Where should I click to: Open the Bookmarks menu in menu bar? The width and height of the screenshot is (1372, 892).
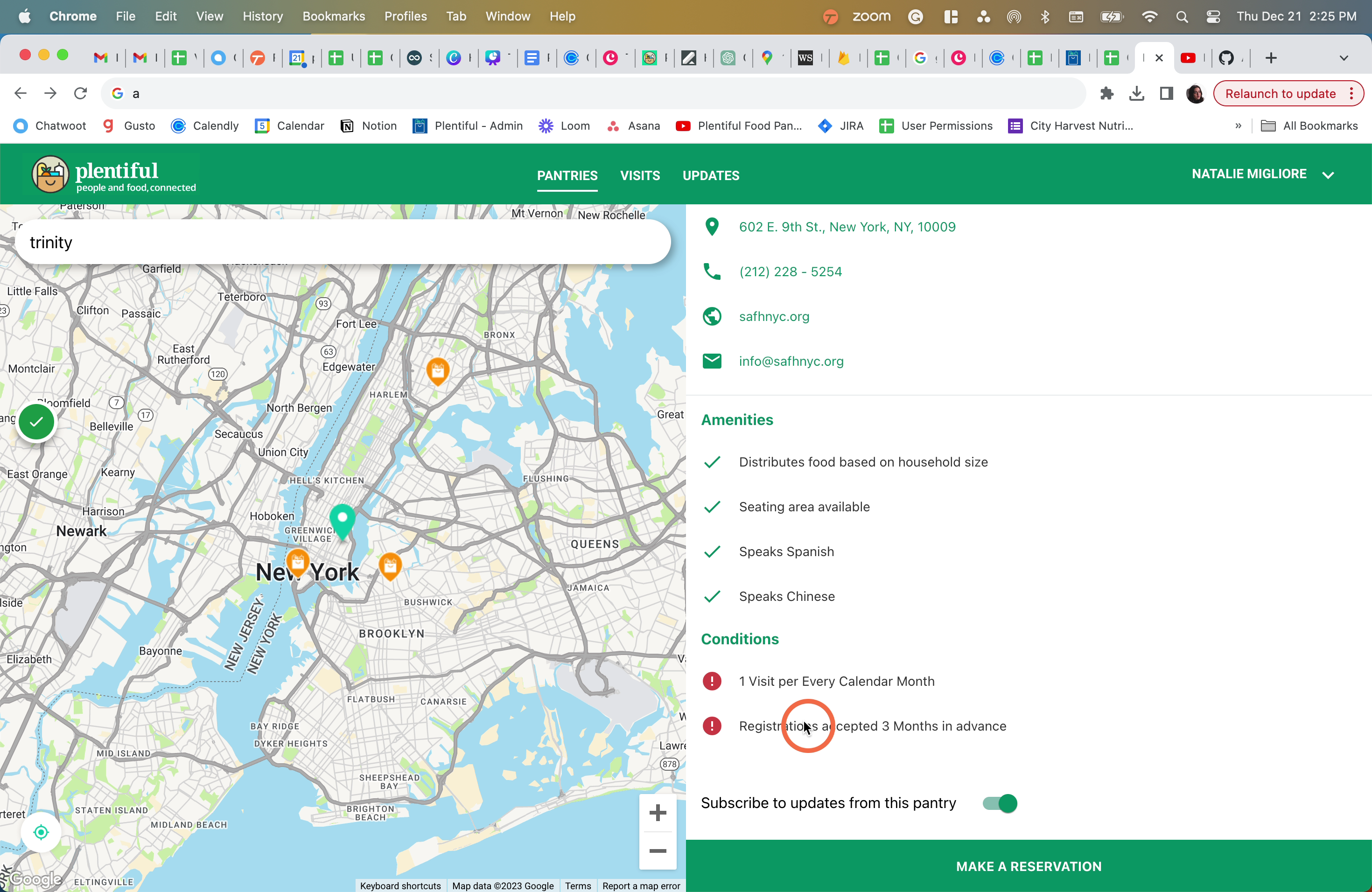(x=334, y=16)
